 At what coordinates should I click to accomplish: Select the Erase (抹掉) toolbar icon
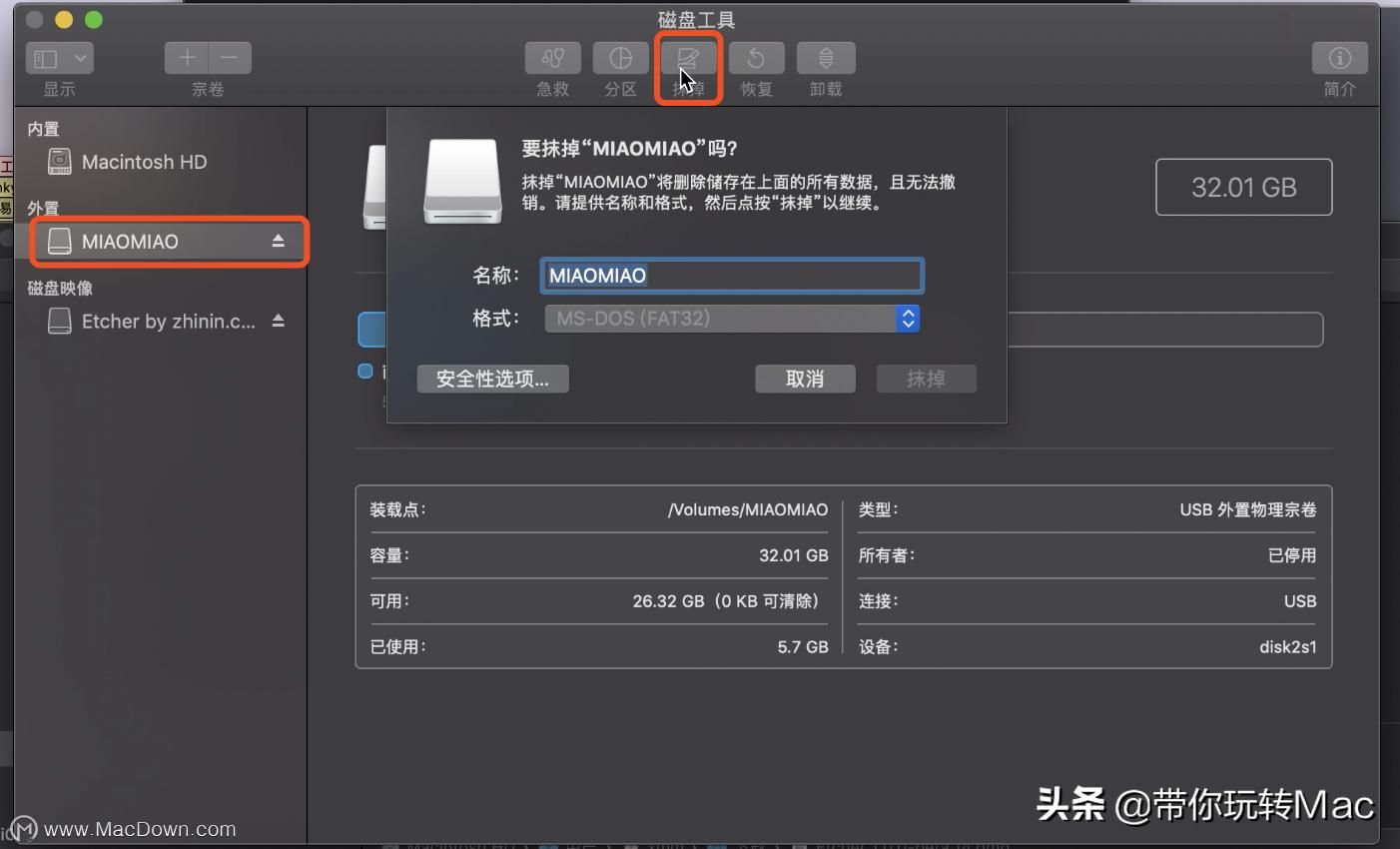pos(688,57)
